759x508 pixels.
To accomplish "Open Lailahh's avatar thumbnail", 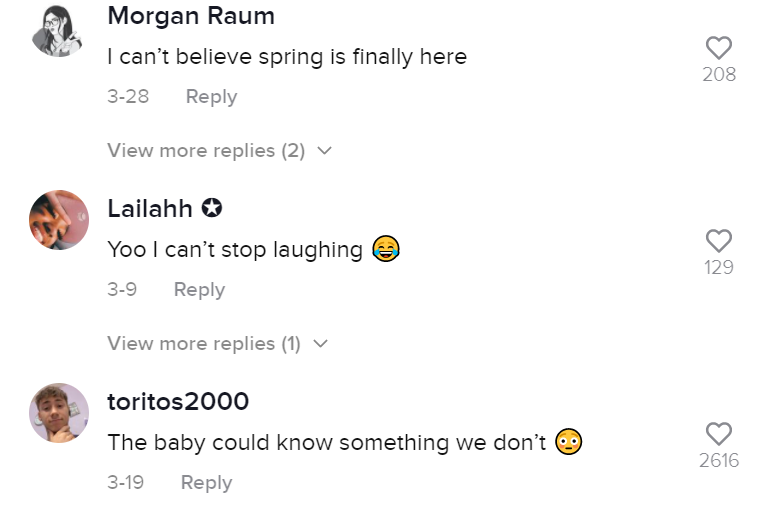I will coord(59,220).
